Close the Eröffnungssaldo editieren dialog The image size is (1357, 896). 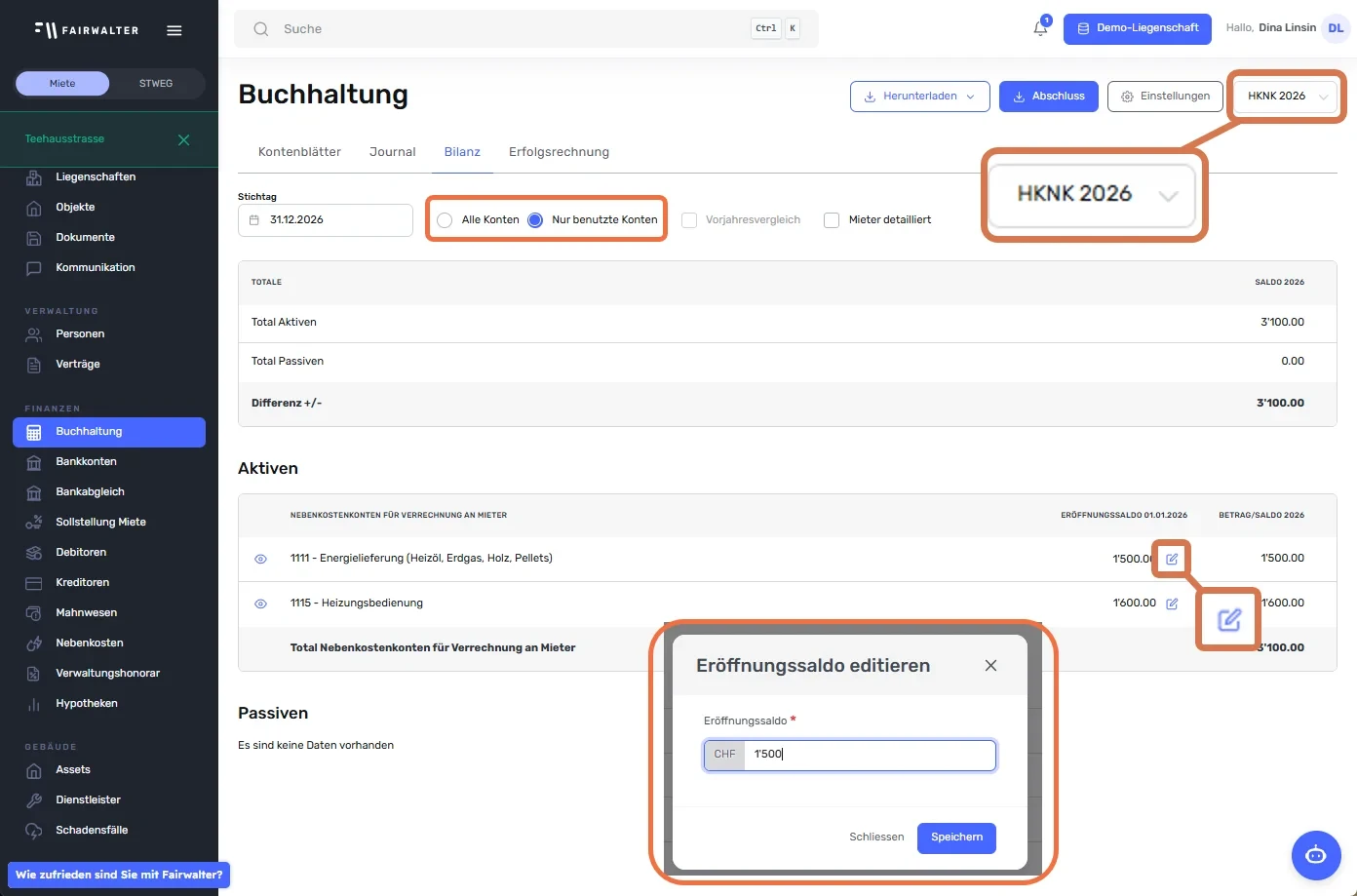(x=990, y=665)
